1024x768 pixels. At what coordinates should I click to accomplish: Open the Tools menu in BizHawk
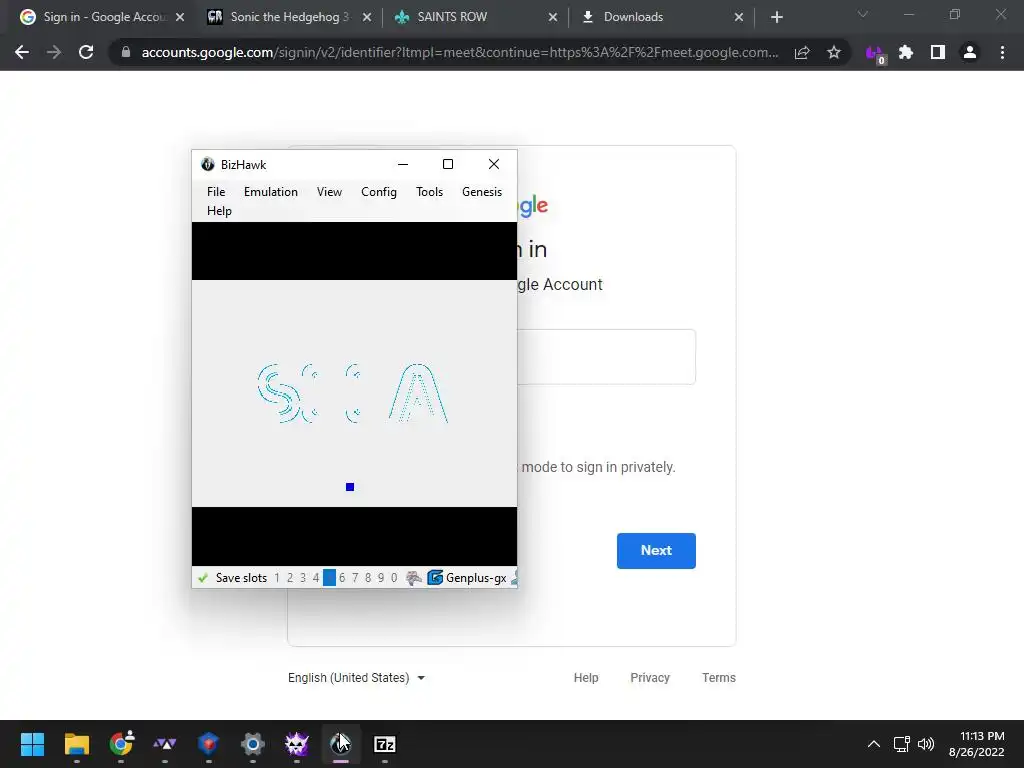[x=429, y=191]
